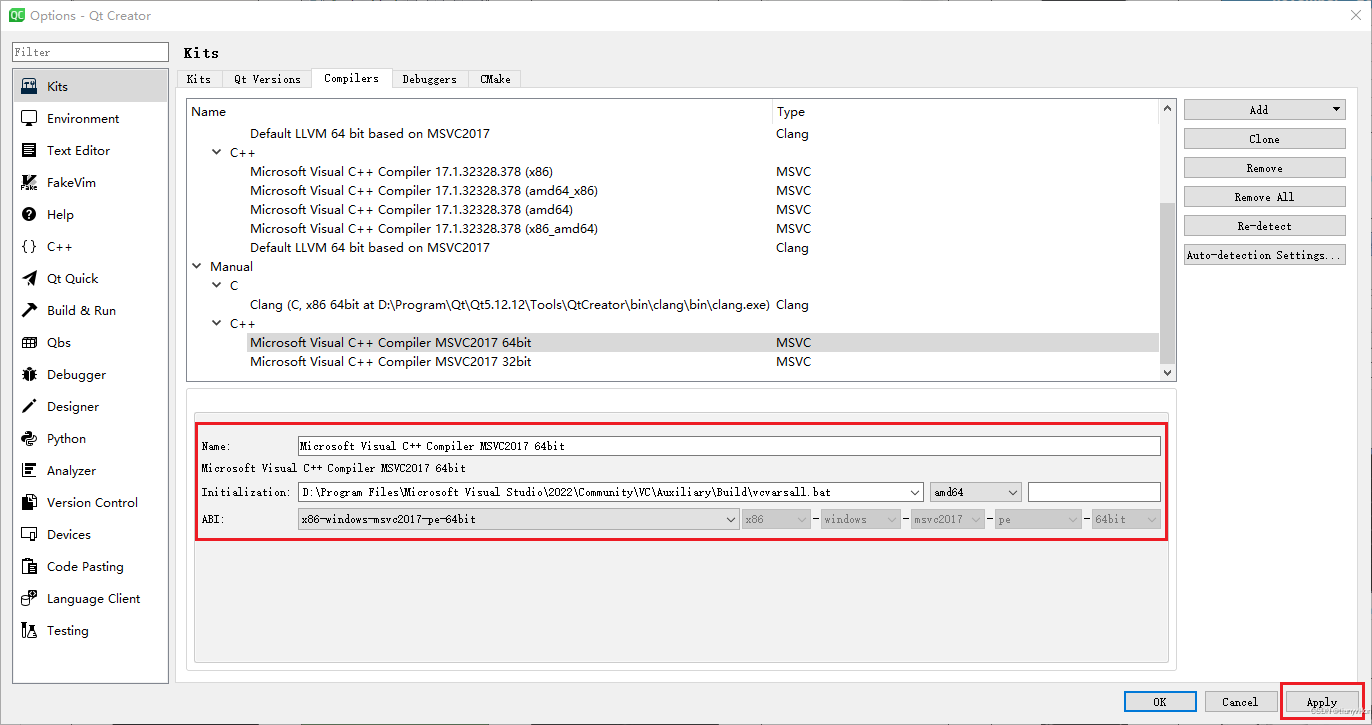
Task: Switch to the CMake tab
Action: coord(495,79)
